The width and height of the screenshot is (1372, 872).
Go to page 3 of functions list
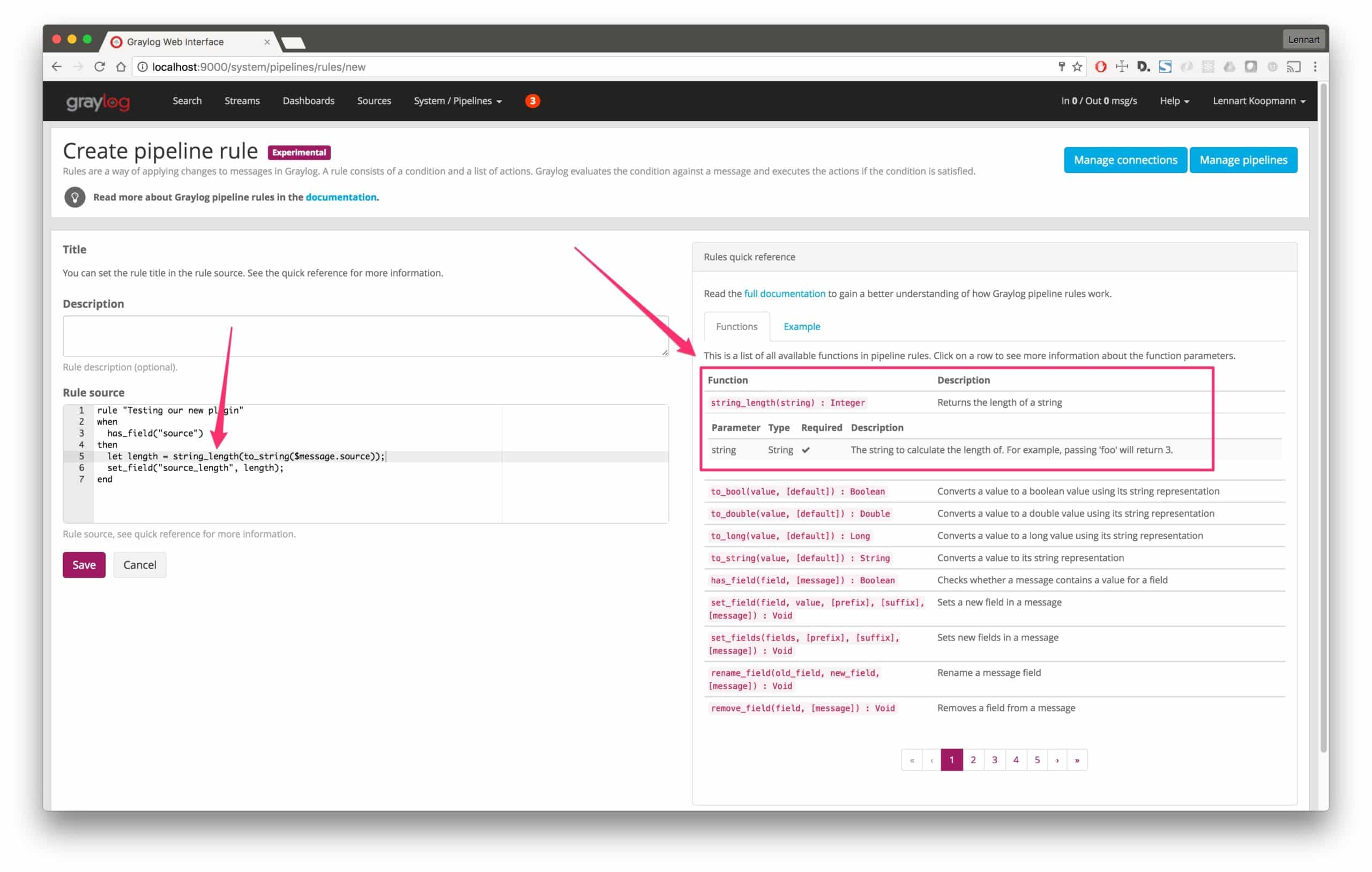[x=994, y=760]
